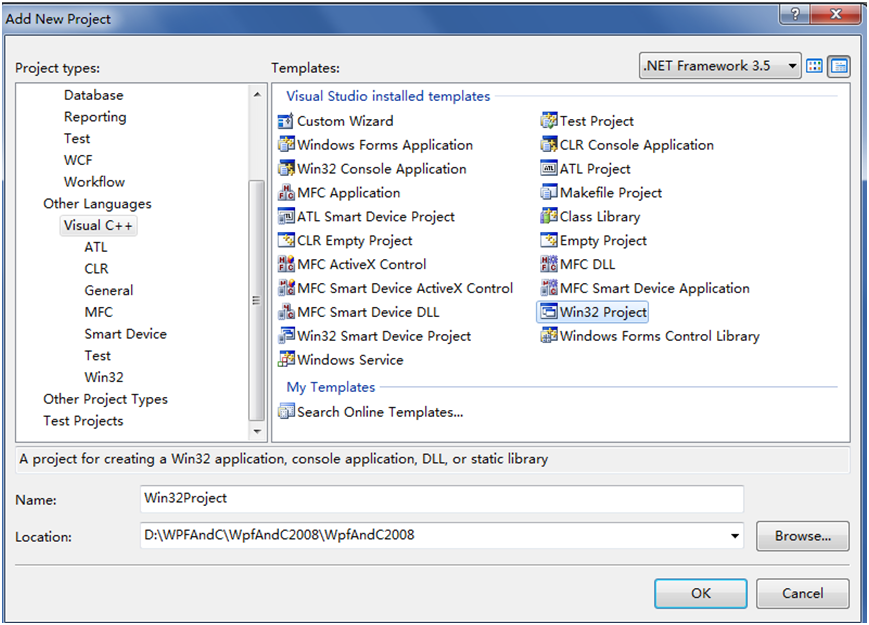Select ATL under Visual C++
This screenshot has height=625, width=869.
(x=96, y=247)
